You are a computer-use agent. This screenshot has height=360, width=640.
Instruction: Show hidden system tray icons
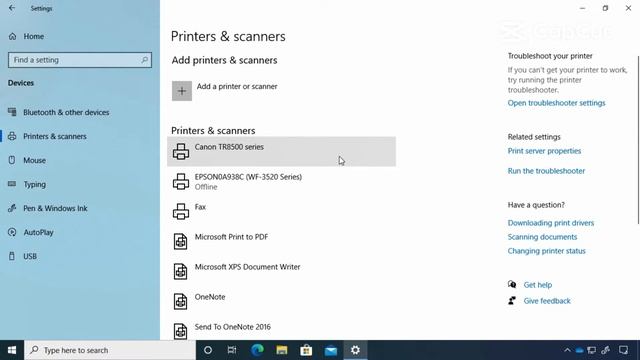(x=567, y=350)
